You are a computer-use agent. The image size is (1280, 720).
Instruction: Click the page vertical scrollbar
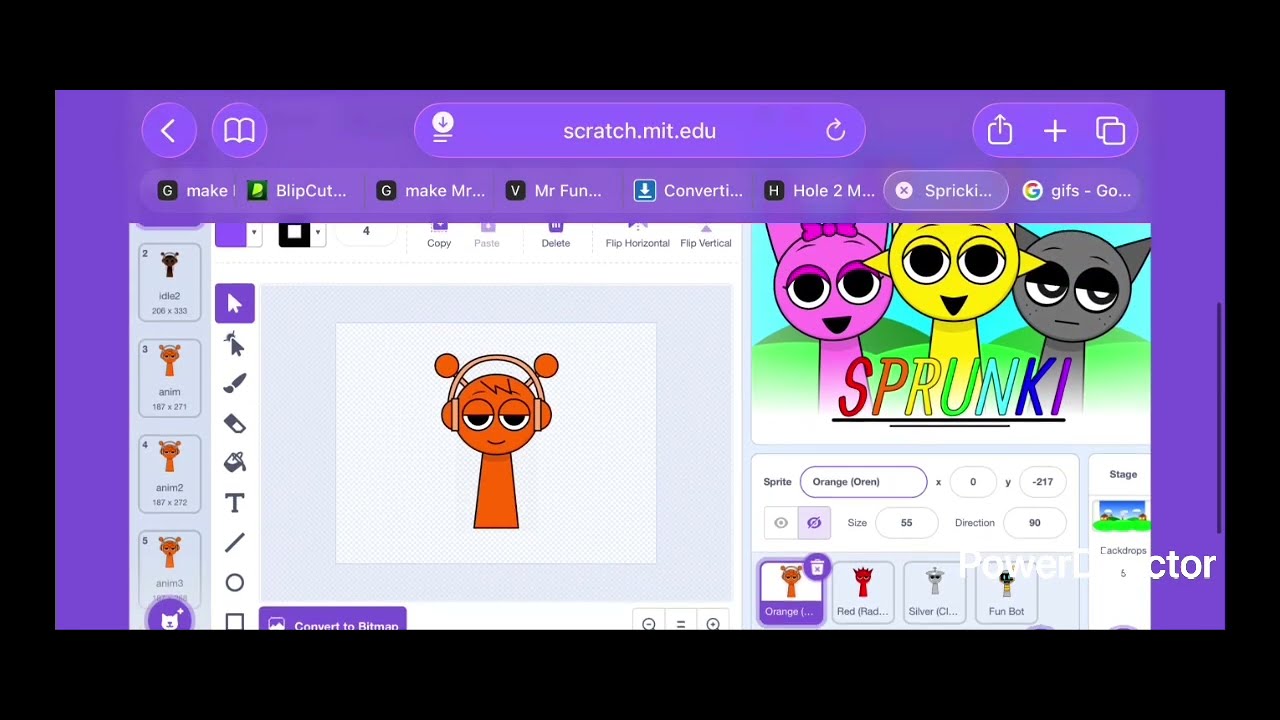coord(1219,418)
